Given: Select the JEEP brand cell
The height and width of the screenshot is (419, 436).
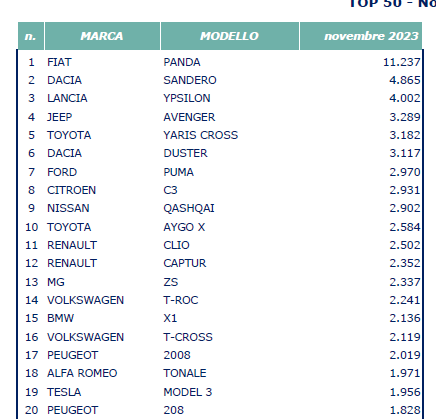Looking at the screenshot, I should click(59, 117).
